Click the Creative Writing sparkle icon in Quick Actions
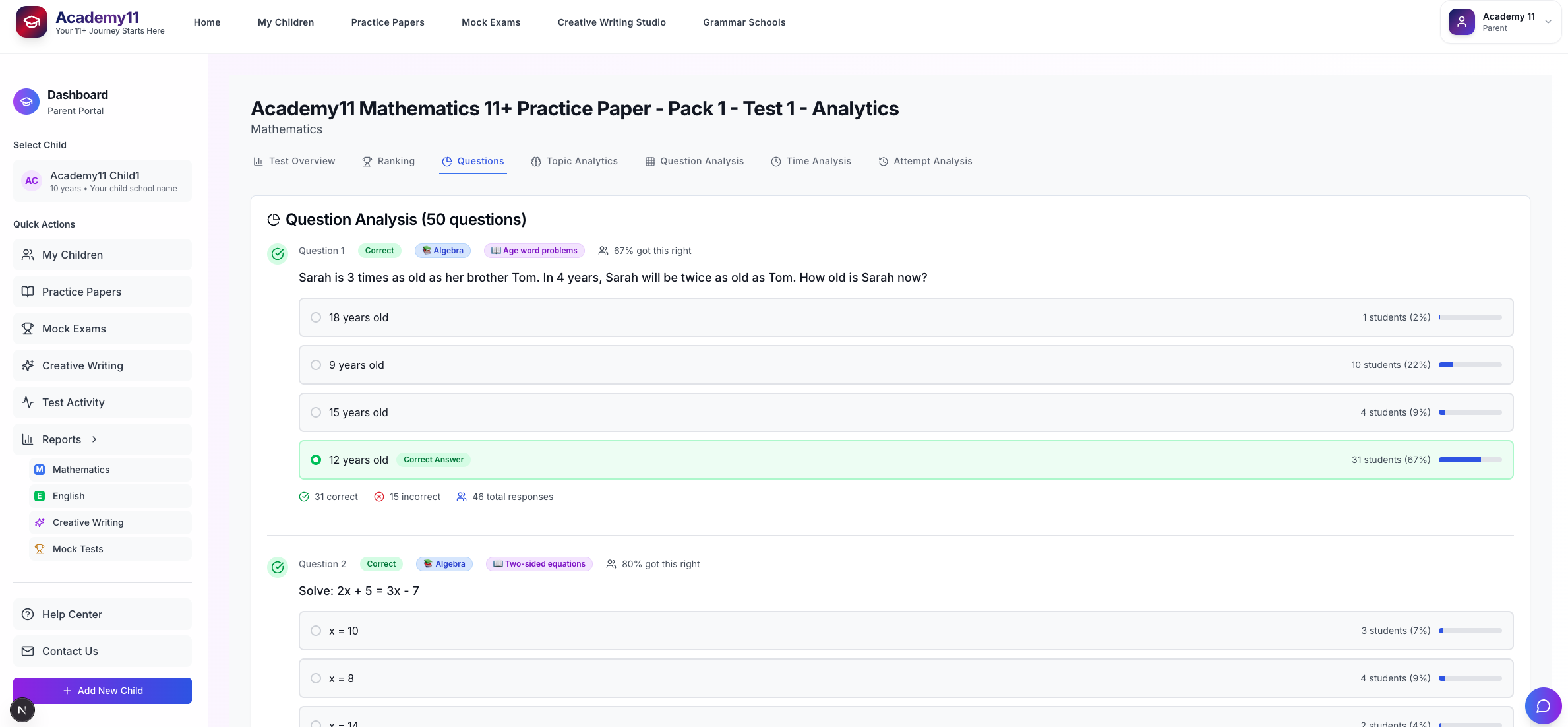 [28, 365]
